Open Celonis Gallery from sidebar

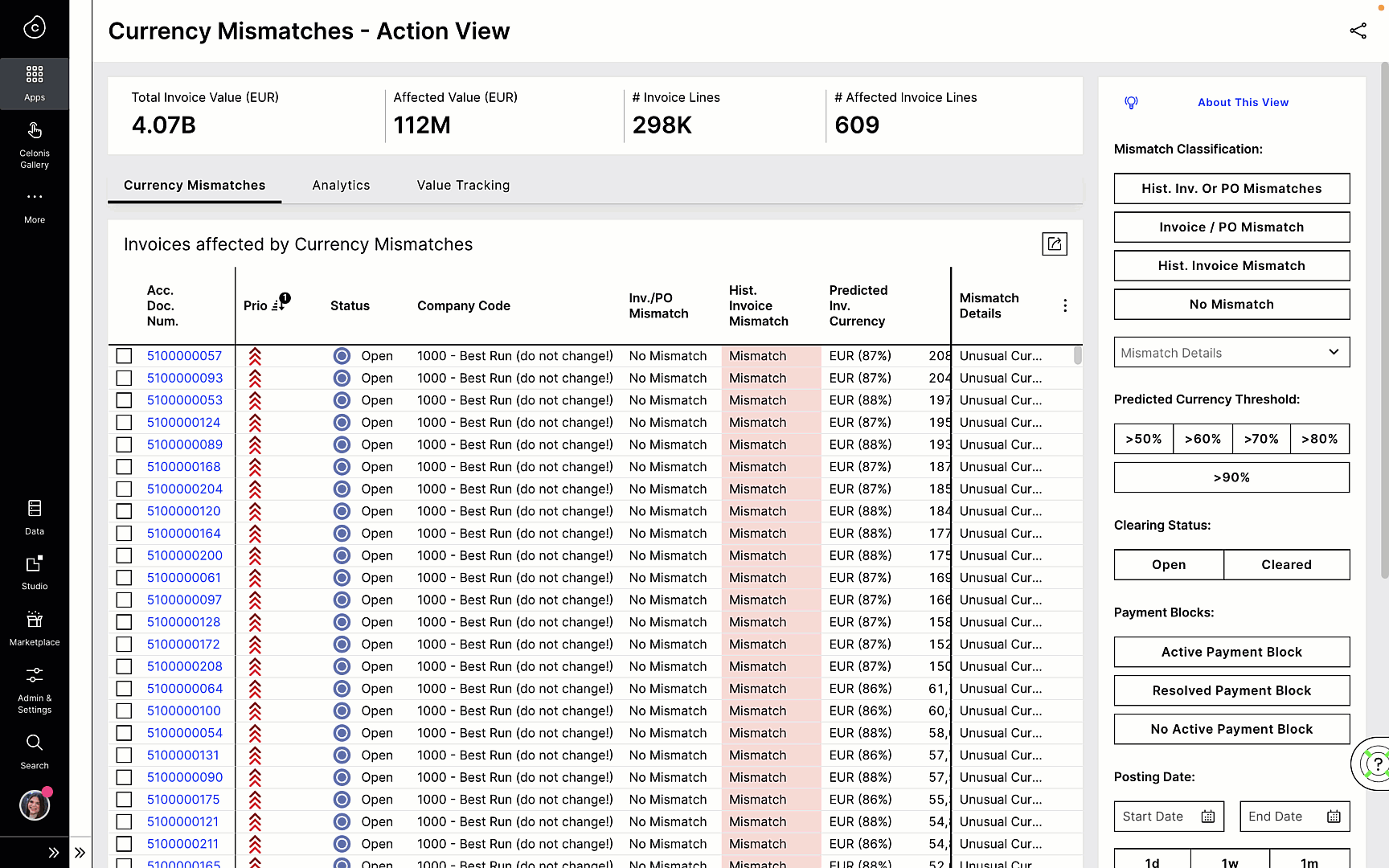point(35,145)
